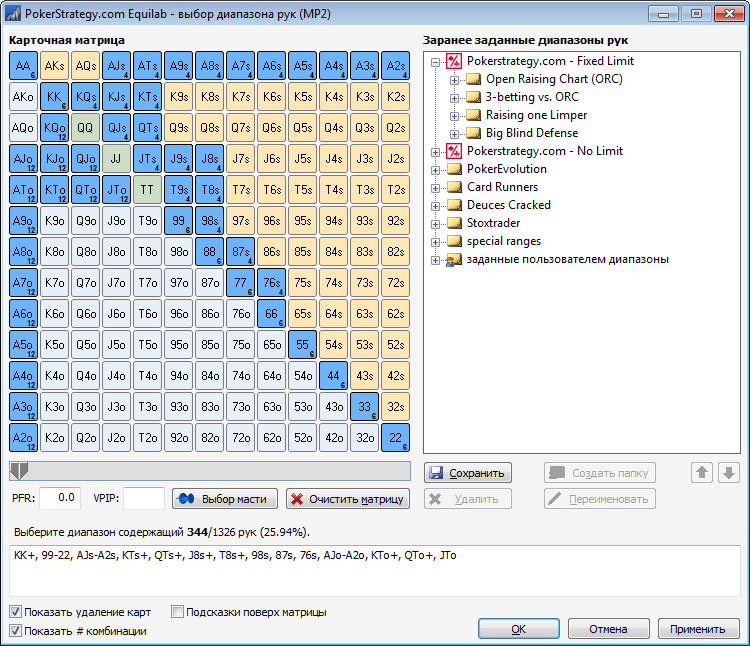The width and height of the screenshot is (750, 646).
Task: Click the 3-betting vs. ORC folder icon
Action: (473, 97)
